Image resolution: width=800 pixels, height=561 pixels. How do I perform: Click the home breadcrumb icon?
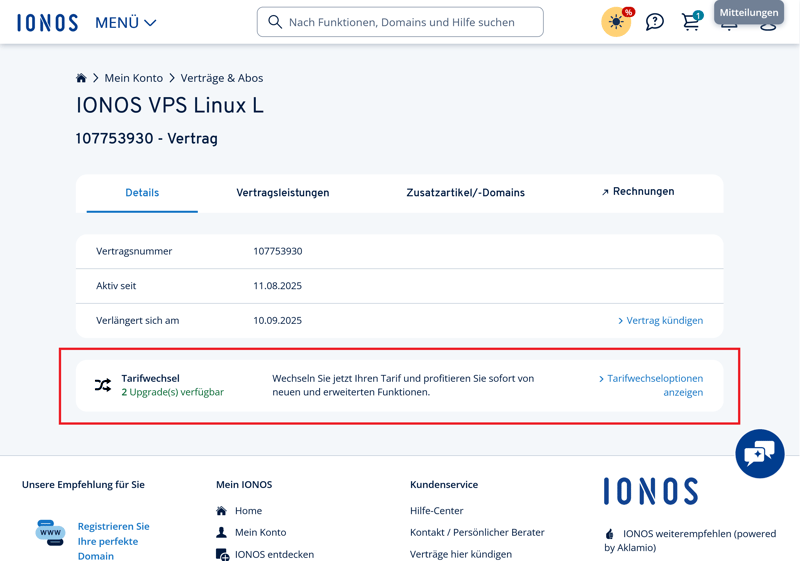coord(81,78)
